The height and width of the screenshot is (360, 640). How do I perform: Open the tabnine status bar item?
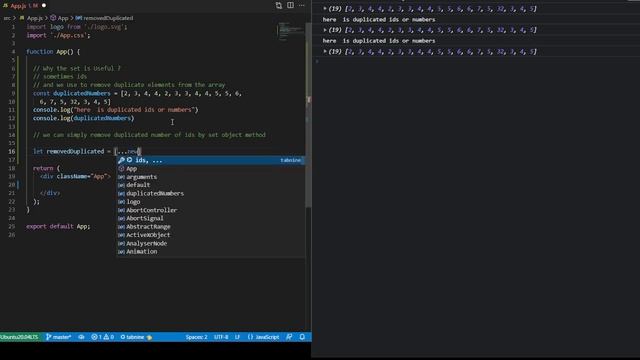tap(136, 337)
